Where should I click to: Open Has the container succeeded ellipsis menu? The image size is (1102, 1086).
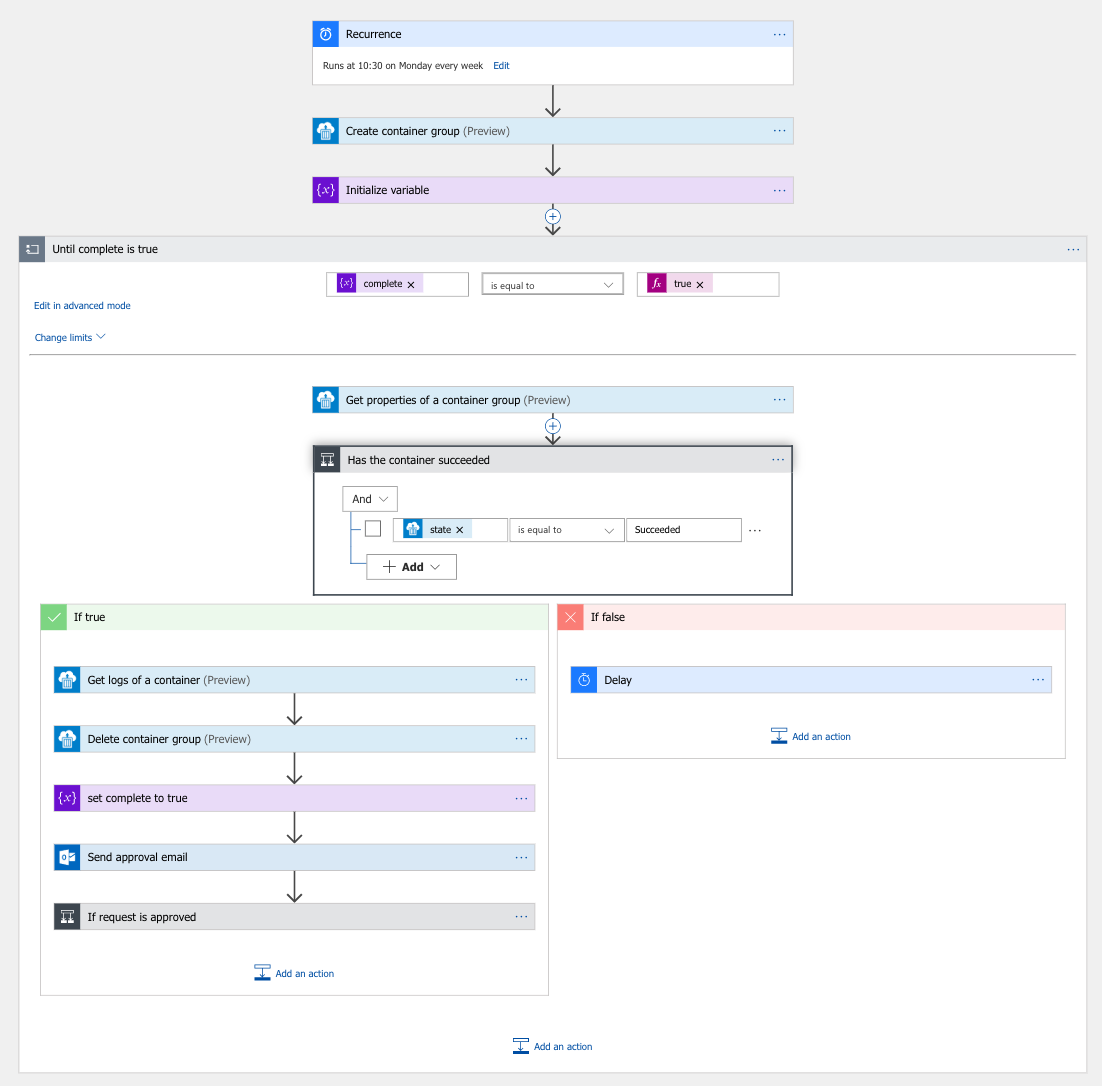coord(778,460)
